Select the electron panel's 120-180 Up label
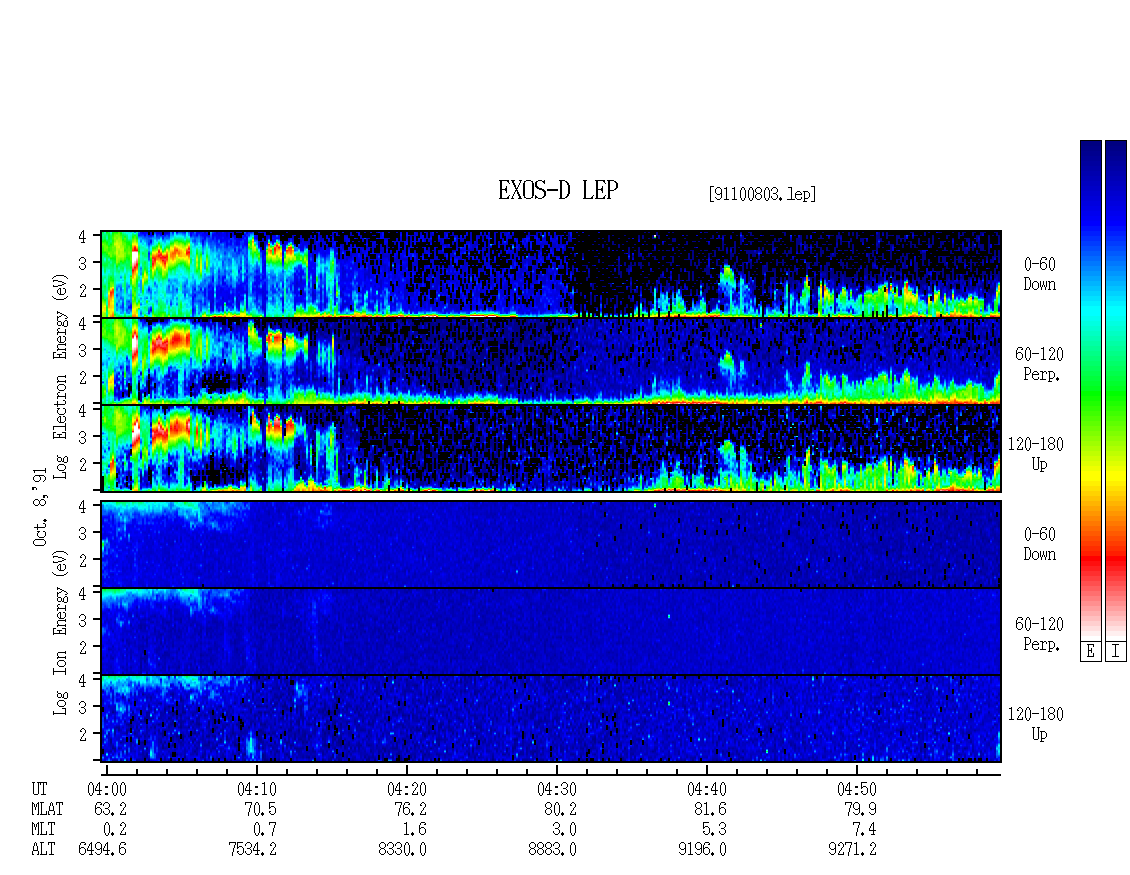The width and height of the screenshot is (1130, 875). 1036,454
